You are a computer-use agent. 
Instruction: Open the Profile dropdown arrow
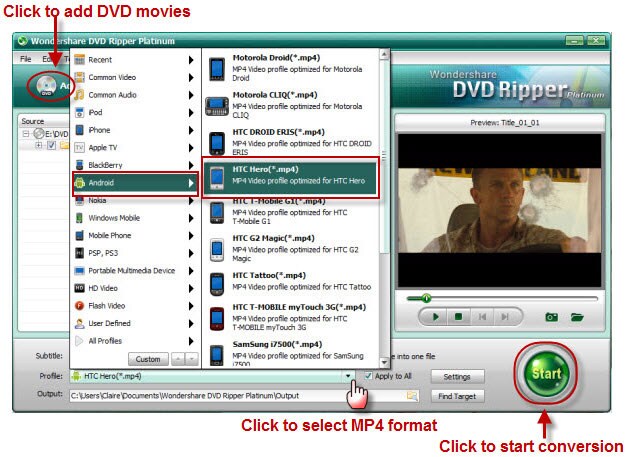(348, 376)
